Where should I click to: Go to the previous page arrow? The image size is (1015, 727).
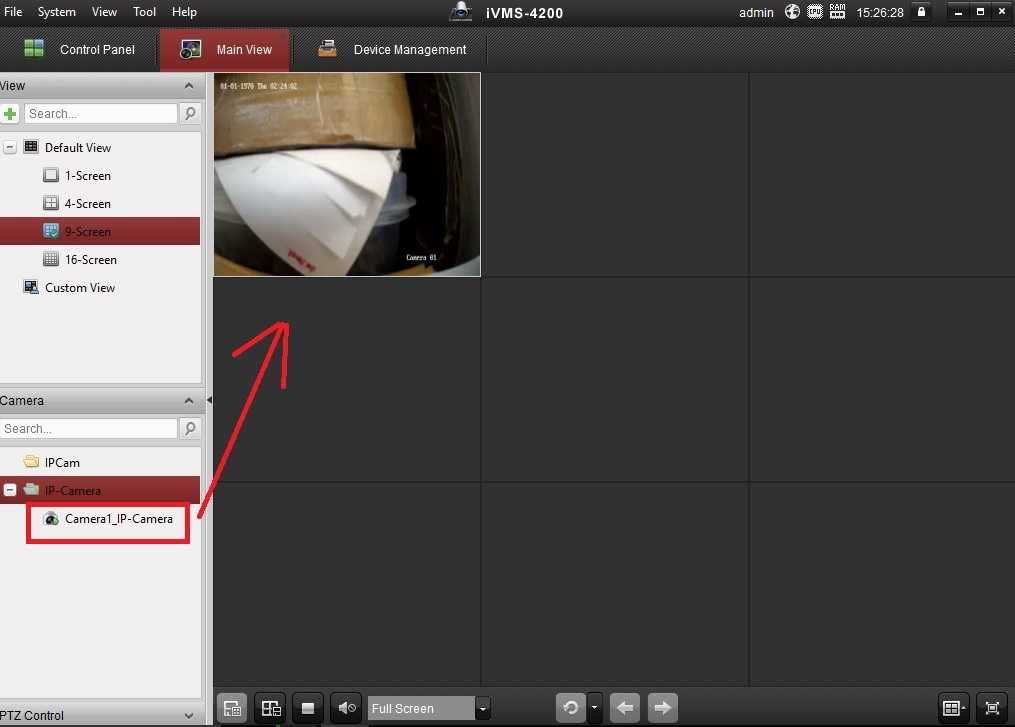(624, 708)
